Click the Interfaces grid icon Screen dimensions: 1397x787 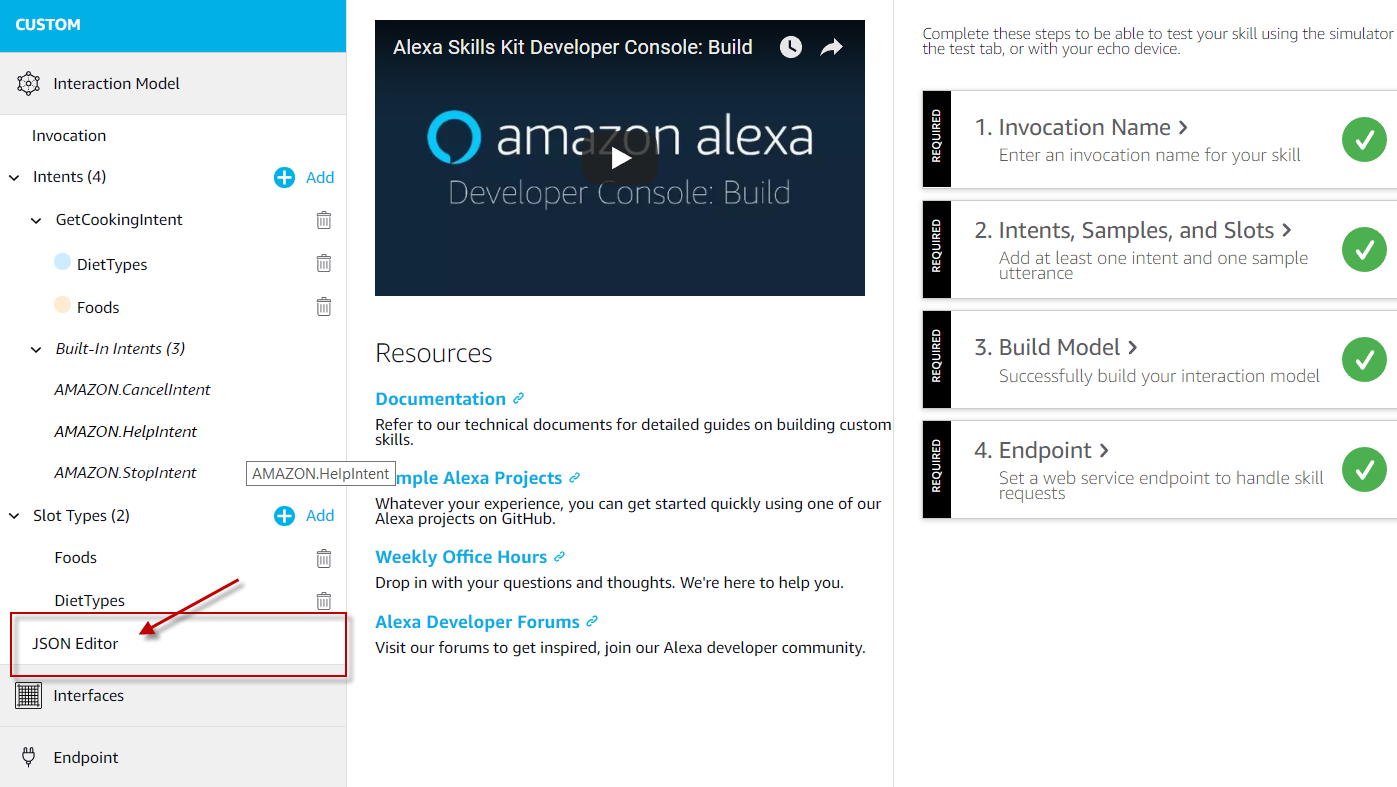point(28,695)
